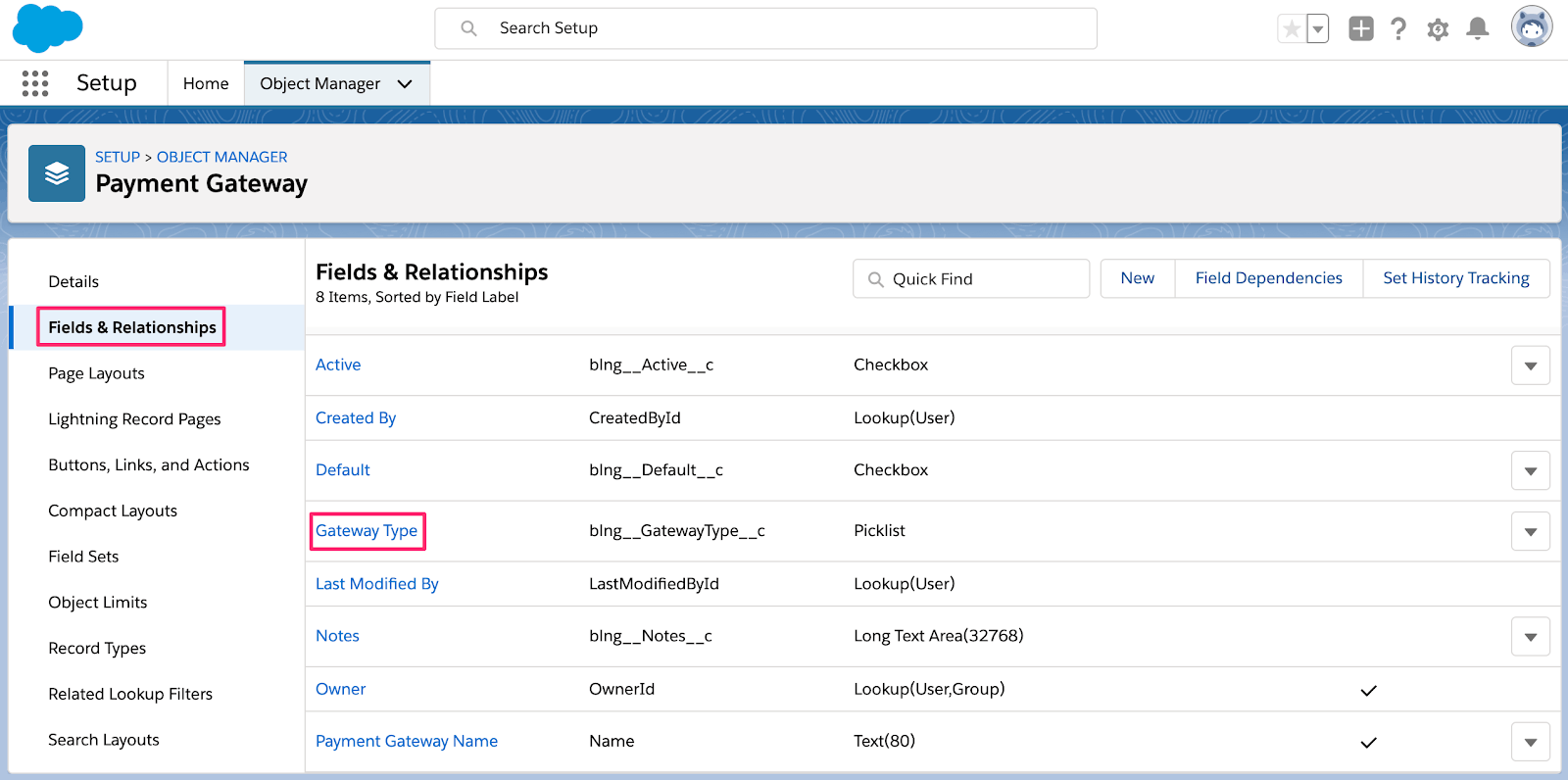The width and height of the screenshot is (1568, 780).
Task: Open the Owner field link
Action: point(340,689)
